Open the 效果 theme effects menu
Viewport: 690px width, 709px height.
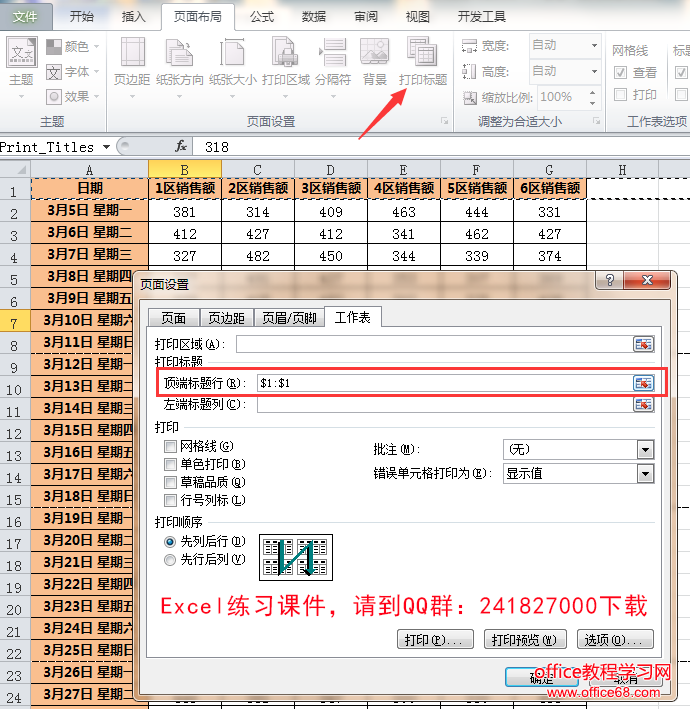click(x=72, y=96)
